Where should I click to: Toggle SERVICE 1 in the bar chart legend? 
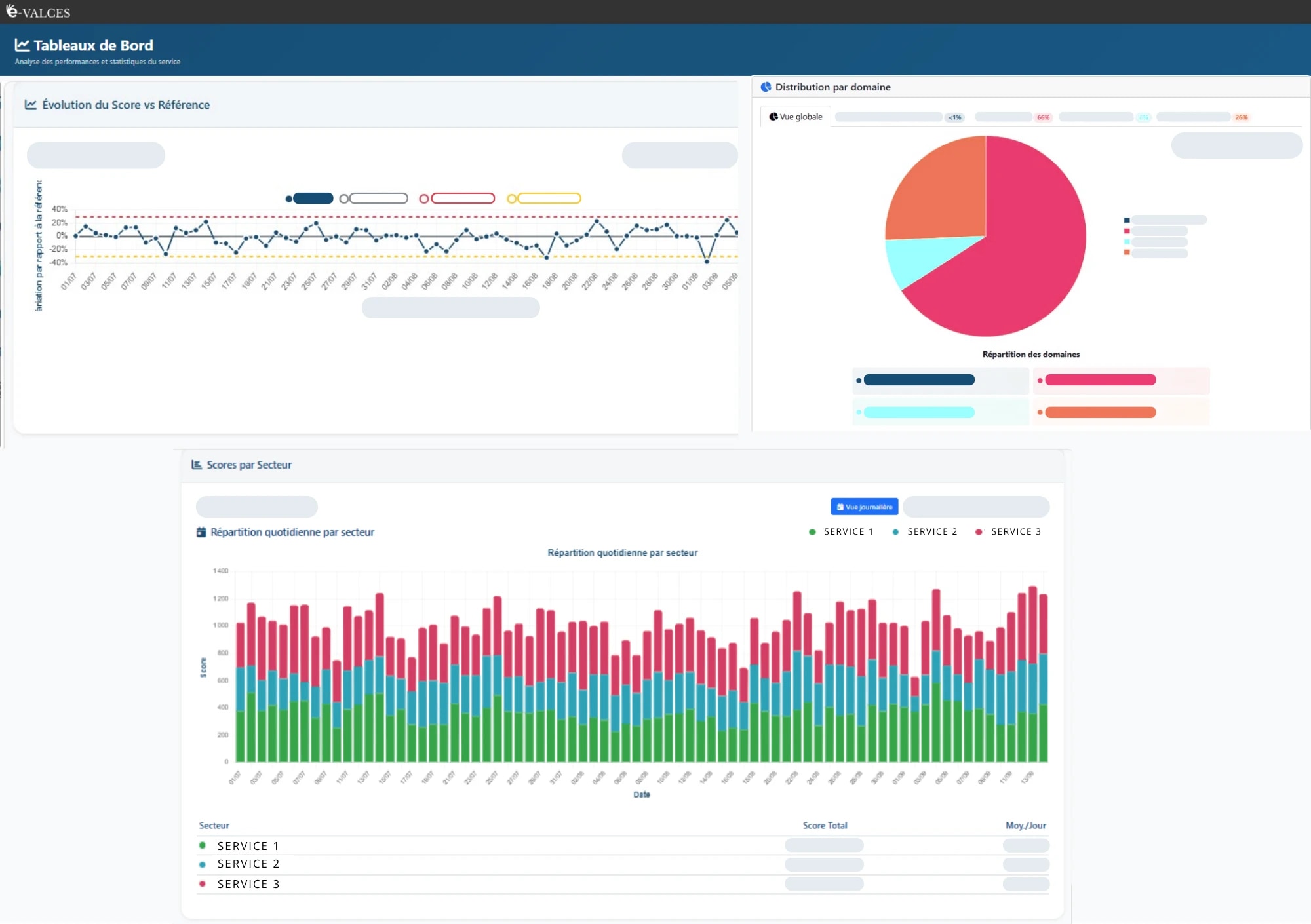pyautogui.click(x=841, y=531)
